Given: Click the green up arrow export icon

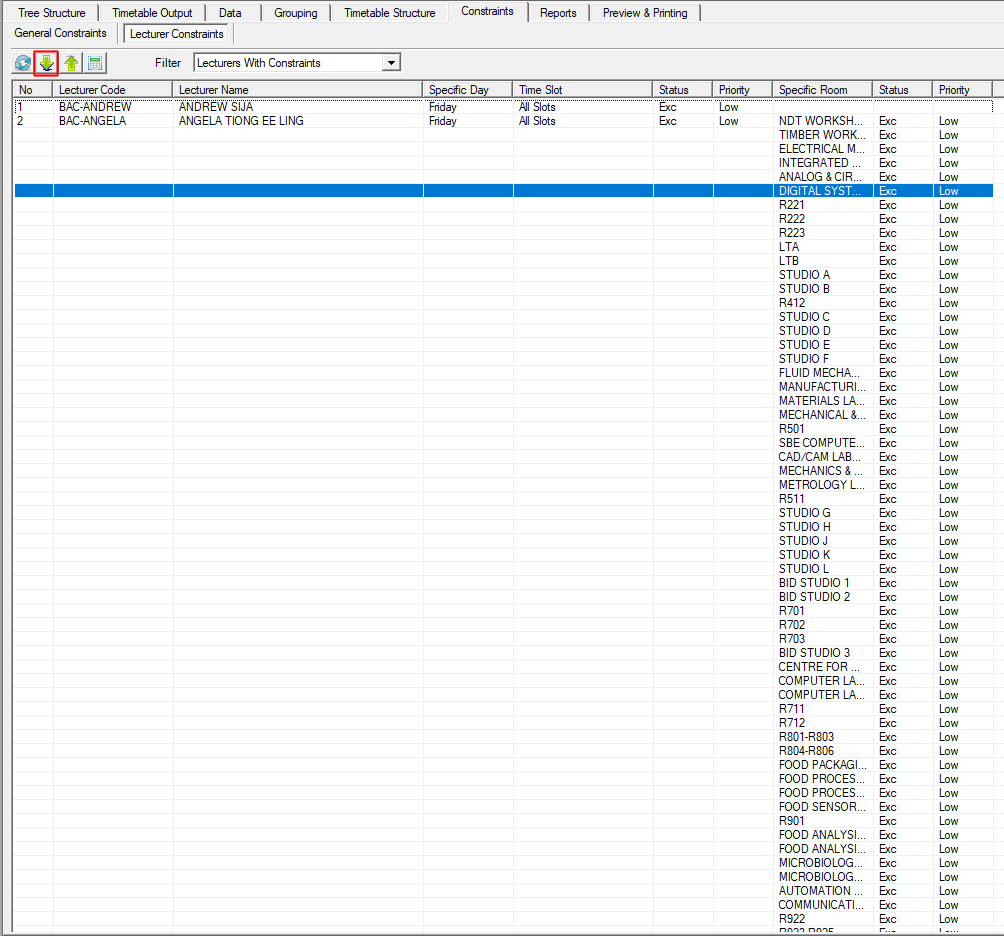Looking at the screenshot, I should click(71, 63).
